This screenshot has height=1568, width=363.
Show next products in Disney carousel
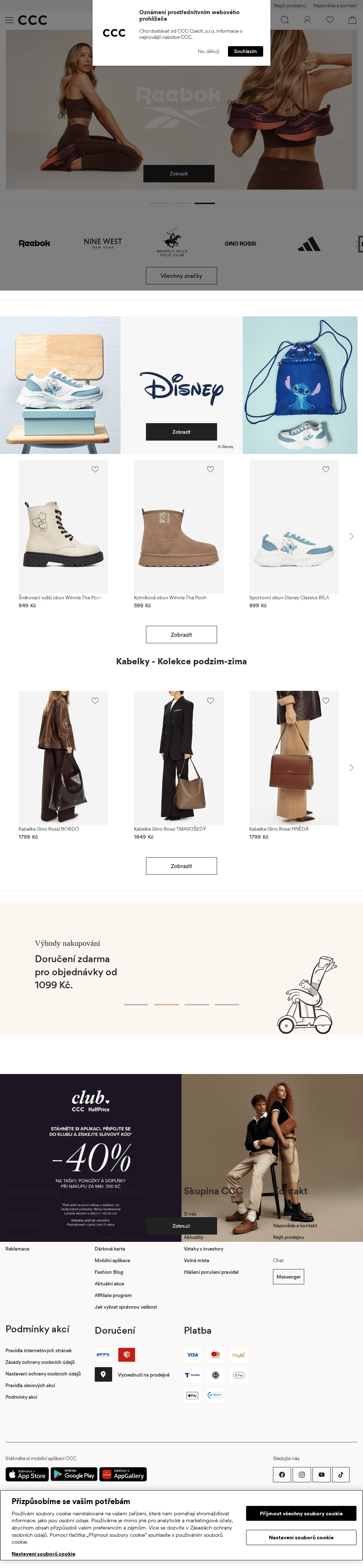click(x=351, y=536)
